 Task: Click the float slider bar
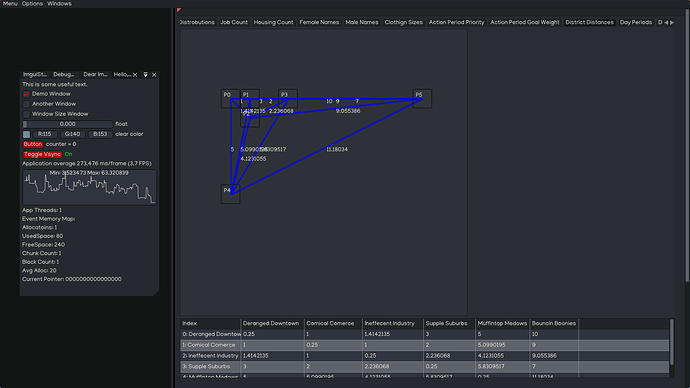point(67,124)
